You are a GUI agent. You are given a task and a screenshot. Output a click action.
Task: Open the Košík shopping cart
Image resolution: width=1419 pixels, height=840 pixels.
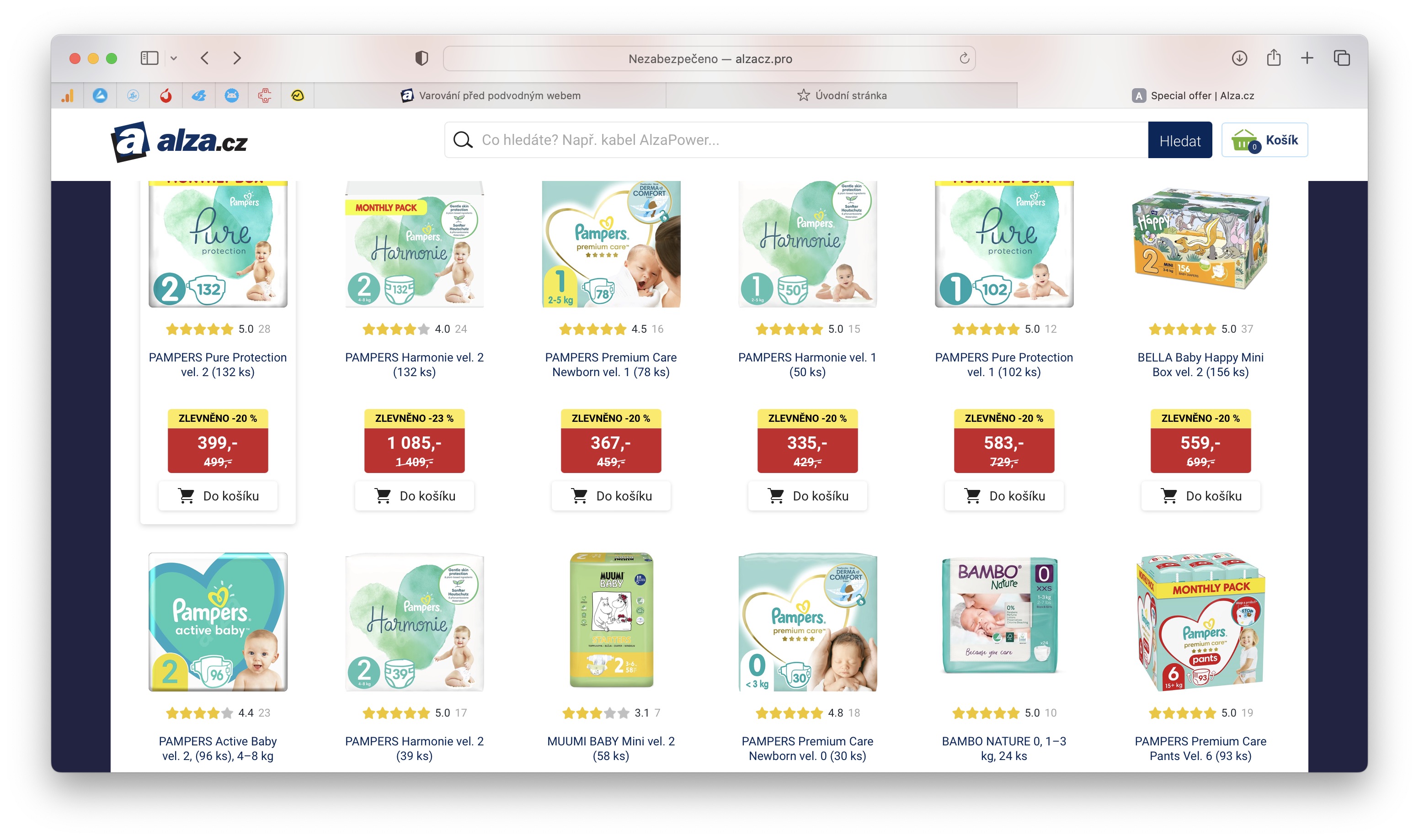coord(1264,140)
